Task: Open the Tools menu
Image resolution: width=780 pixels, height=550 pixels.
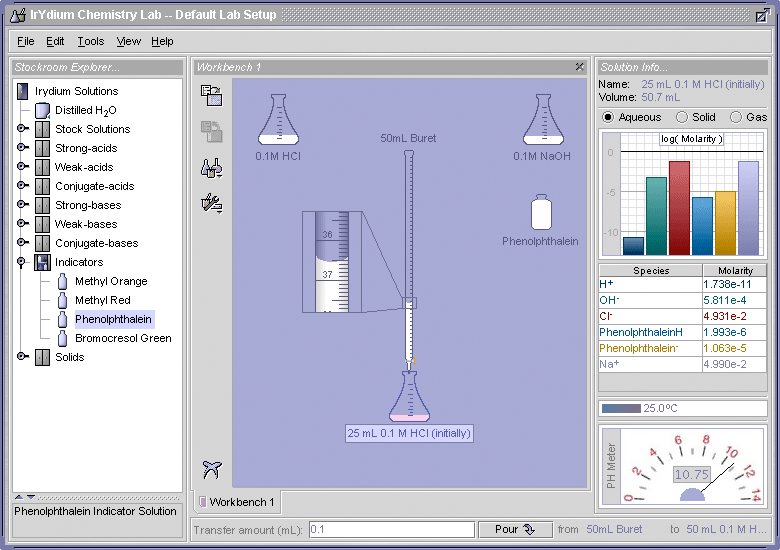Action: pos(91,41)
